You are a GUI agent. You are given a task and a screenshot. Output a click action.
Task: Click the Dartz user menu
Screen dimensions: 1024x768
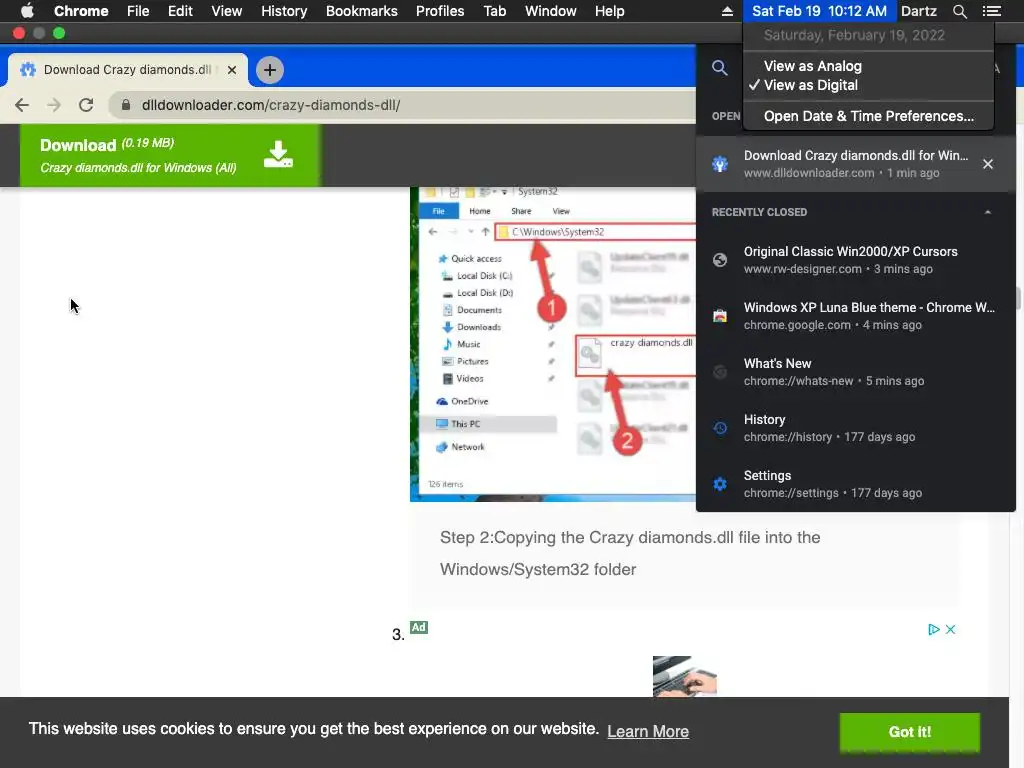point(918,11)
